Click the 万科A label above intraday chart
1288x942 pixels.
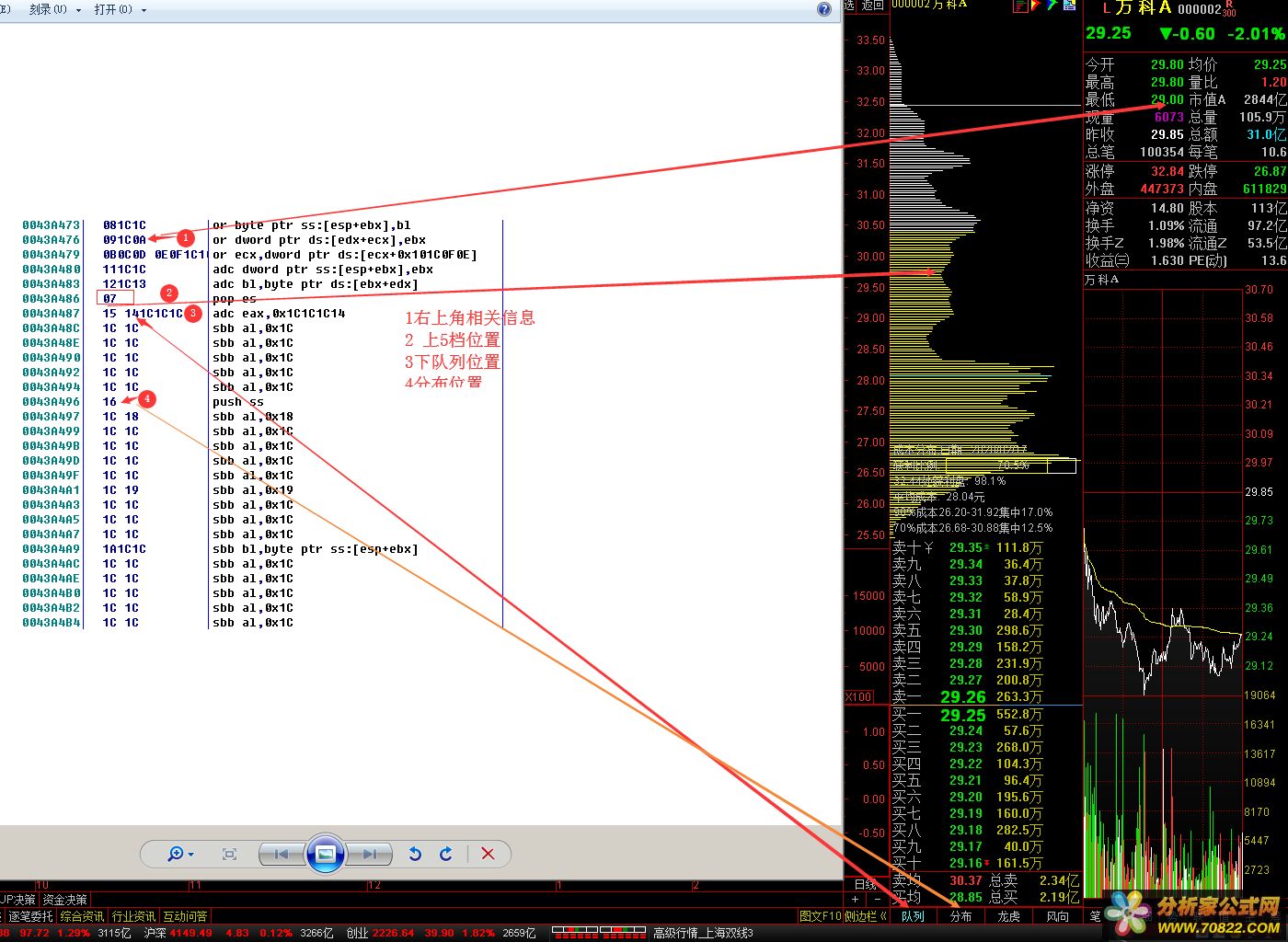pos(1101,279)
